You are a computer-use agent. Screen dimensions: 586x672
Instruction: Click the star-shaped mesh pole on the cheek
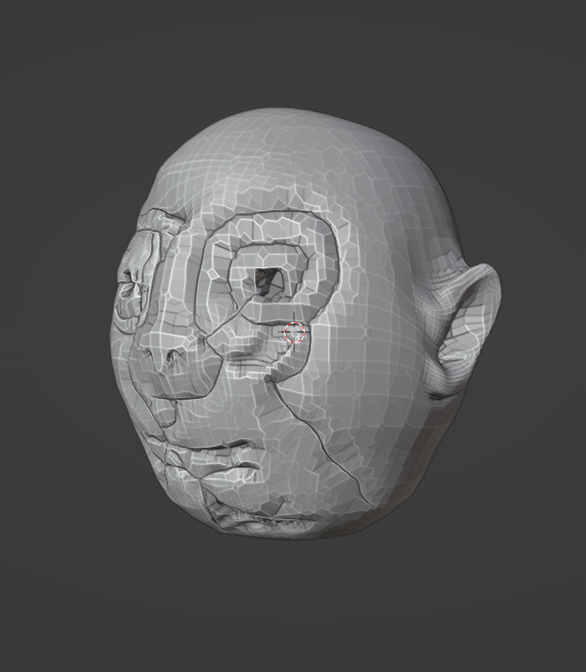pyautogui.click(x=365, y=330)
